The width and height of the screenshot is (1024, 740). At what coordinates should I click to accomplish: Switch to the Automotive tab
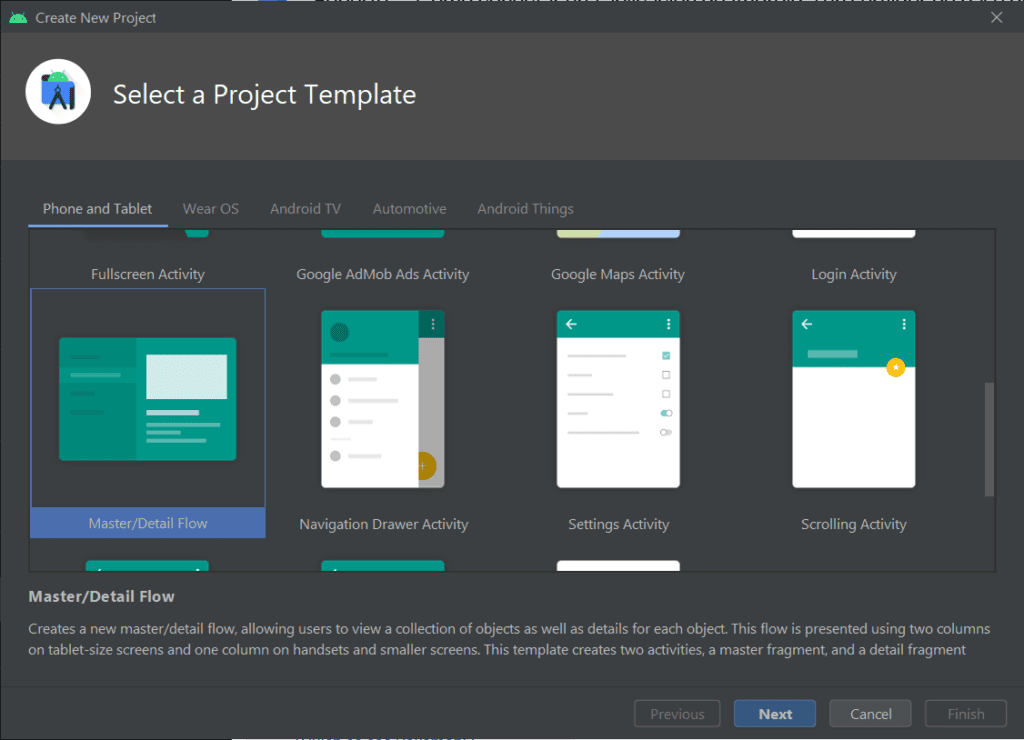tap(409, 208)
